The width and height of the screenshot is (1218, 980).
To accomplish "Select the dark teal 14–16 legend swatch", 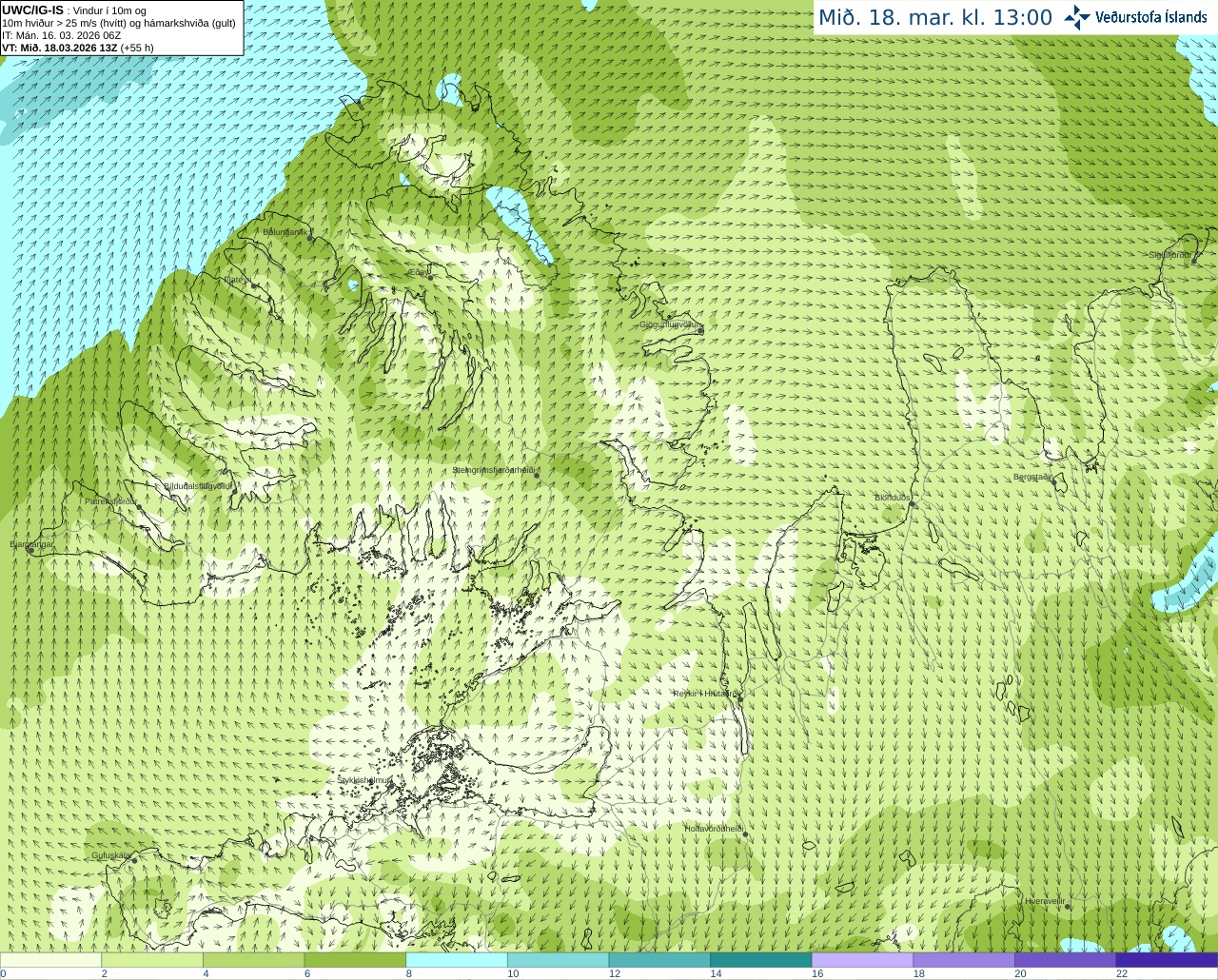I will (760, 960).
